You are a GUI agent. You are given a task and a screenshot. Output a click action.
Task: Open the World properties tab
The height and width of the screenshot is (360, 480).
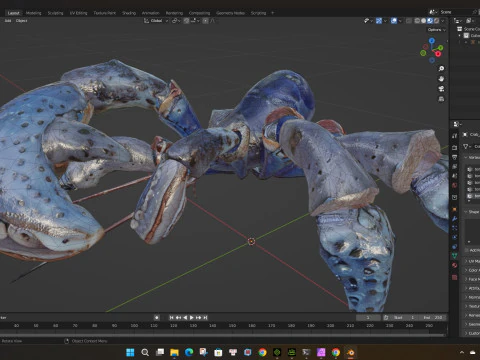tap(455, 185)
